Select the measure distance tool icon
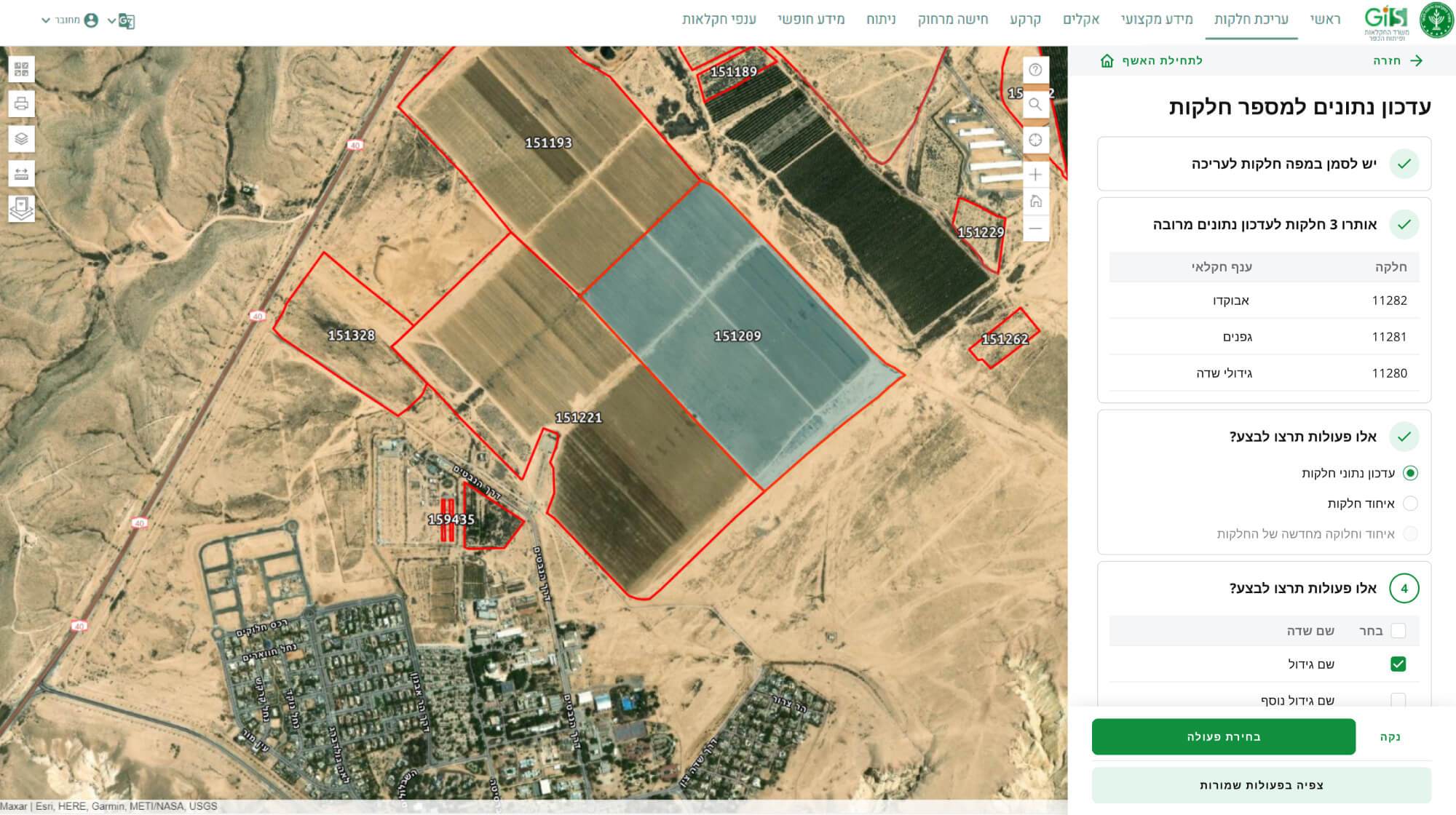Viewport: 1456px width, 815px height. point(21,174)
